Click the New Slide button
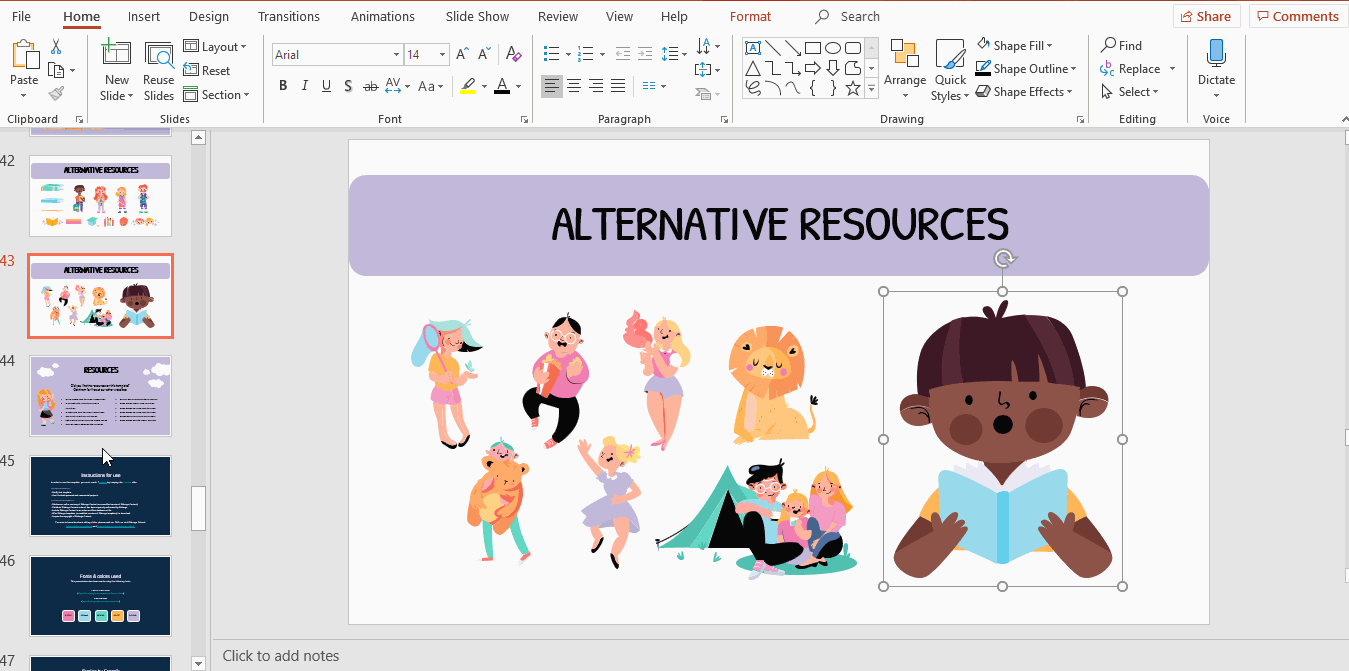 (x=116, y=62)
